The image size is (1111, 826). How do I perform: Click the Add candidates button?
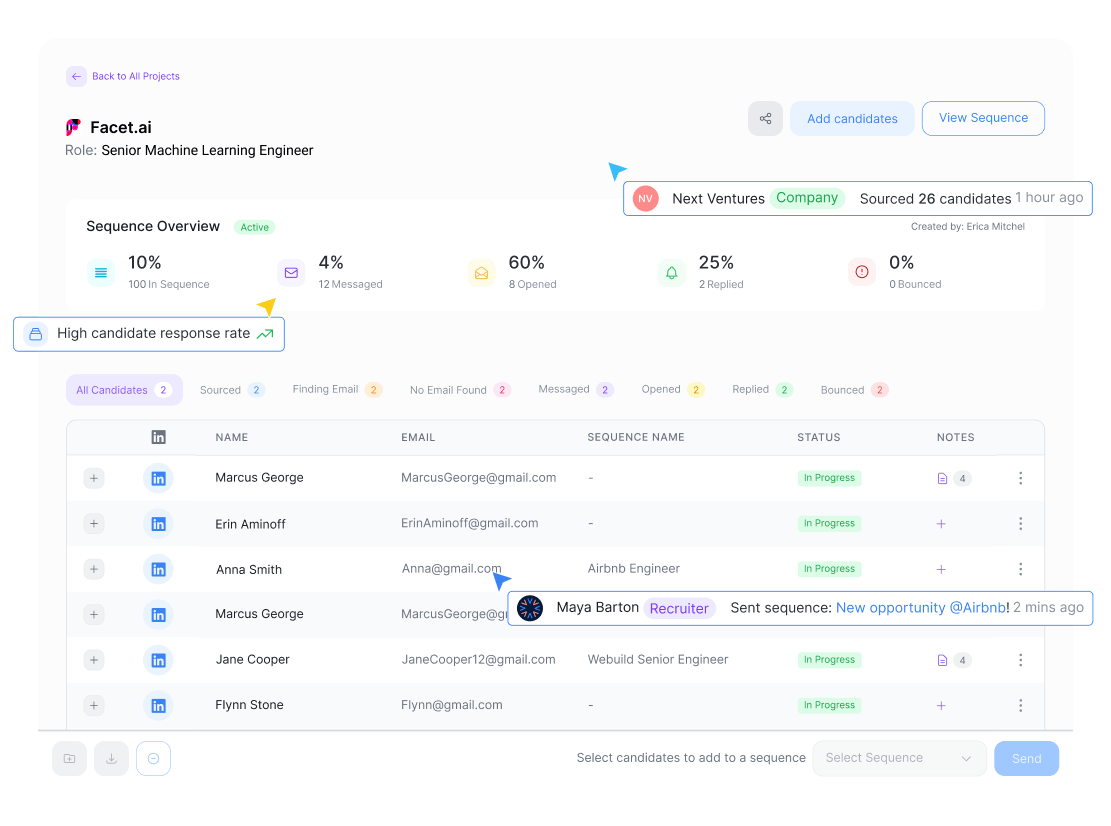(x=852, y=119)
